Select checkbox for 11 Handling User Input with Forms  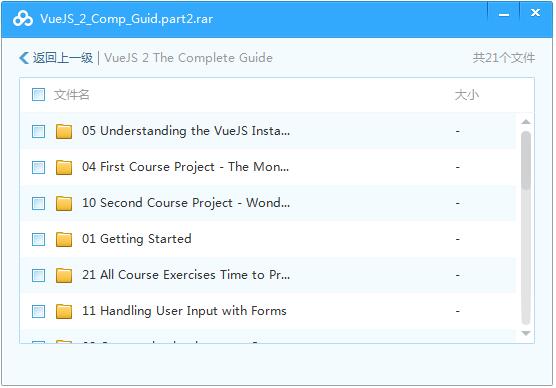click(x=38, y=311)
